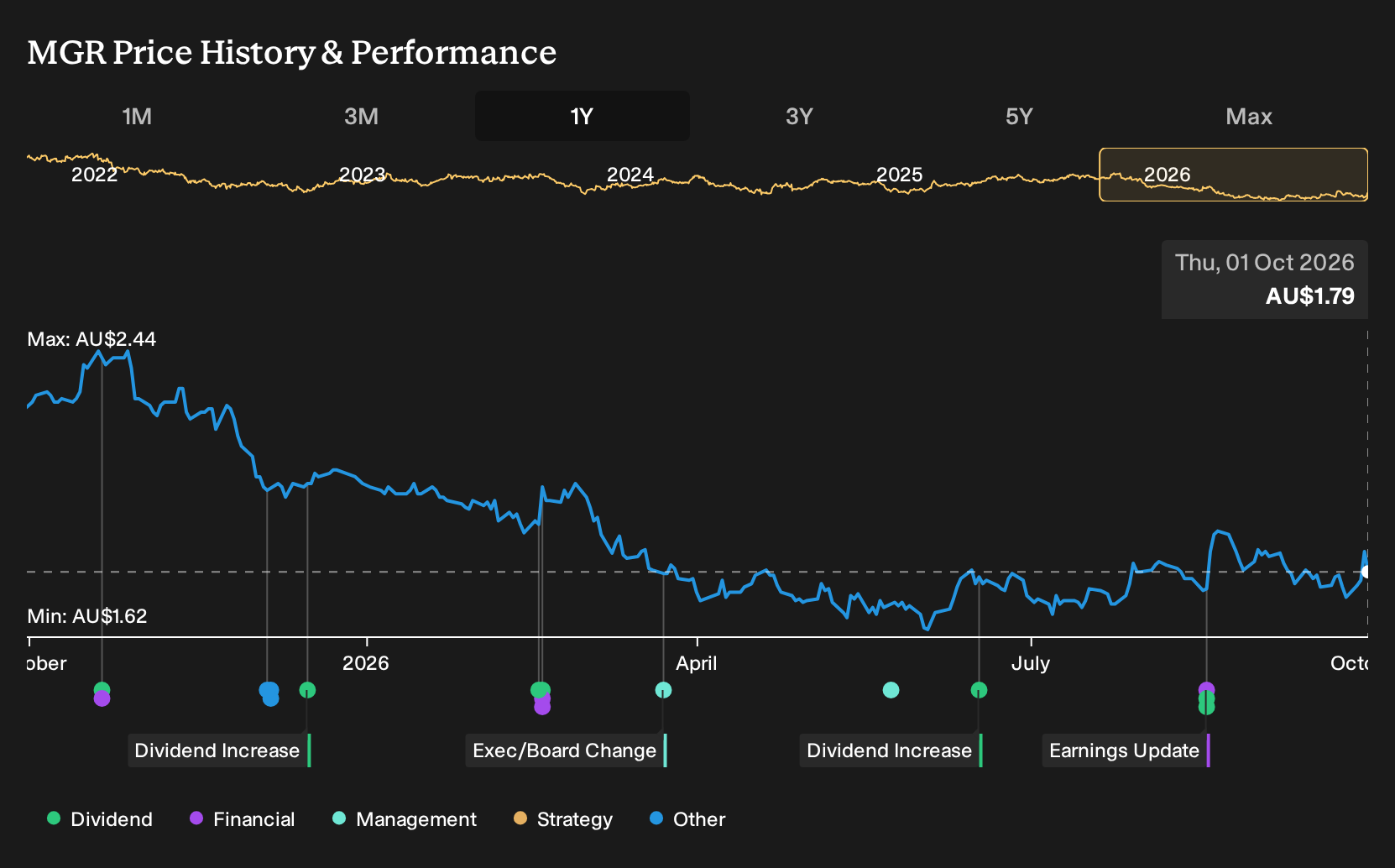Switch to the 3Y time range
The image size is (1395, 868).
(x=799, y=116)
